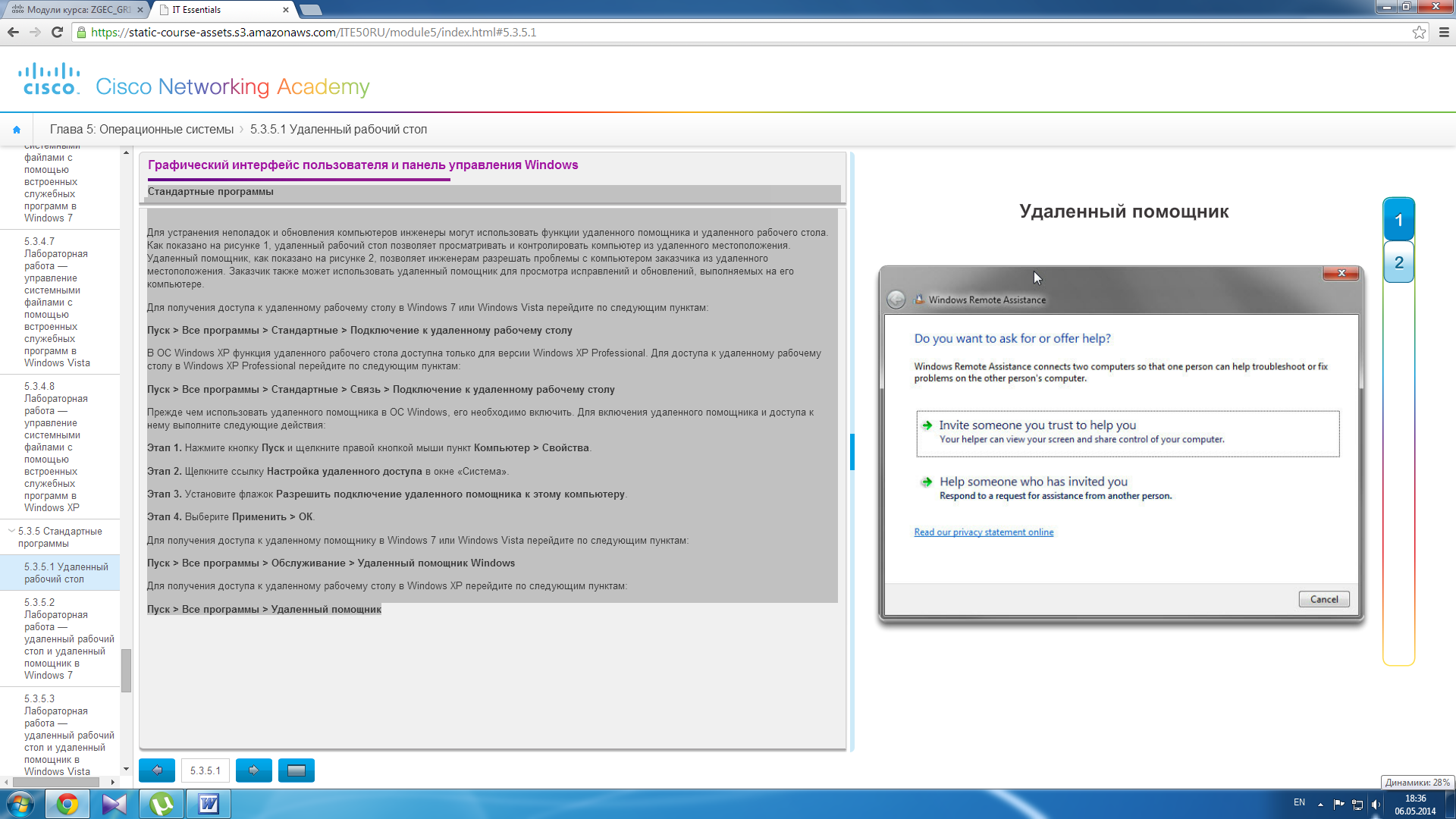Toggle fullscreen media view button
Image resolution: width=1456 pixels, height=819 pixels.
click(297, 770)
